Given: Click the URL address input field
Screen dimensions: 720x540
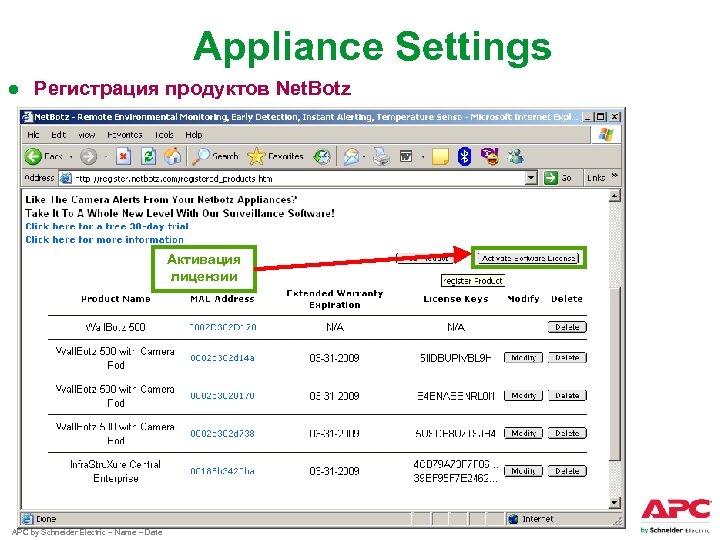Looking at the screenshot, I should point(298,178).
